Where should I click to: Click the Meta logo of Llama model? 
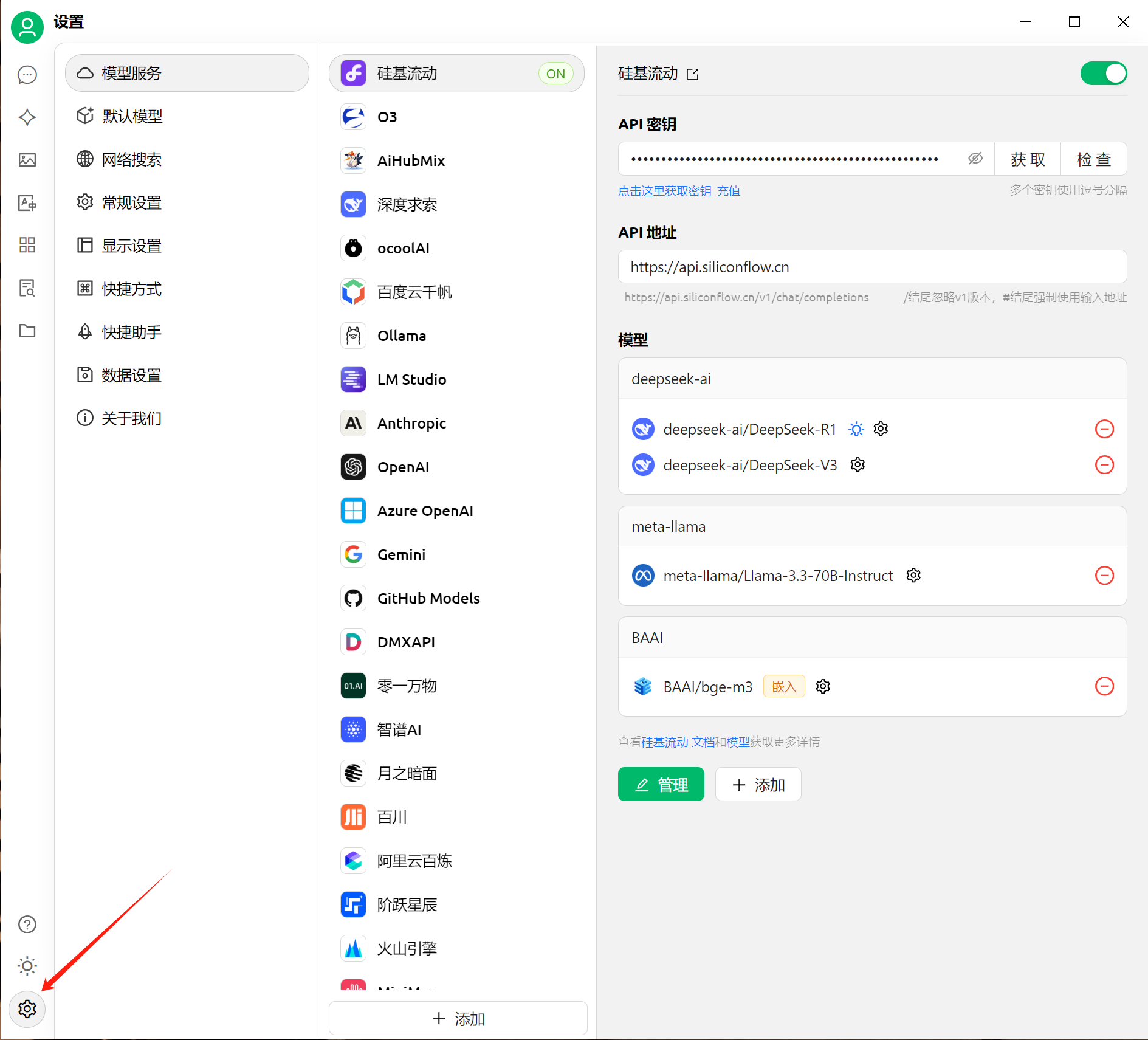[643, 575]
